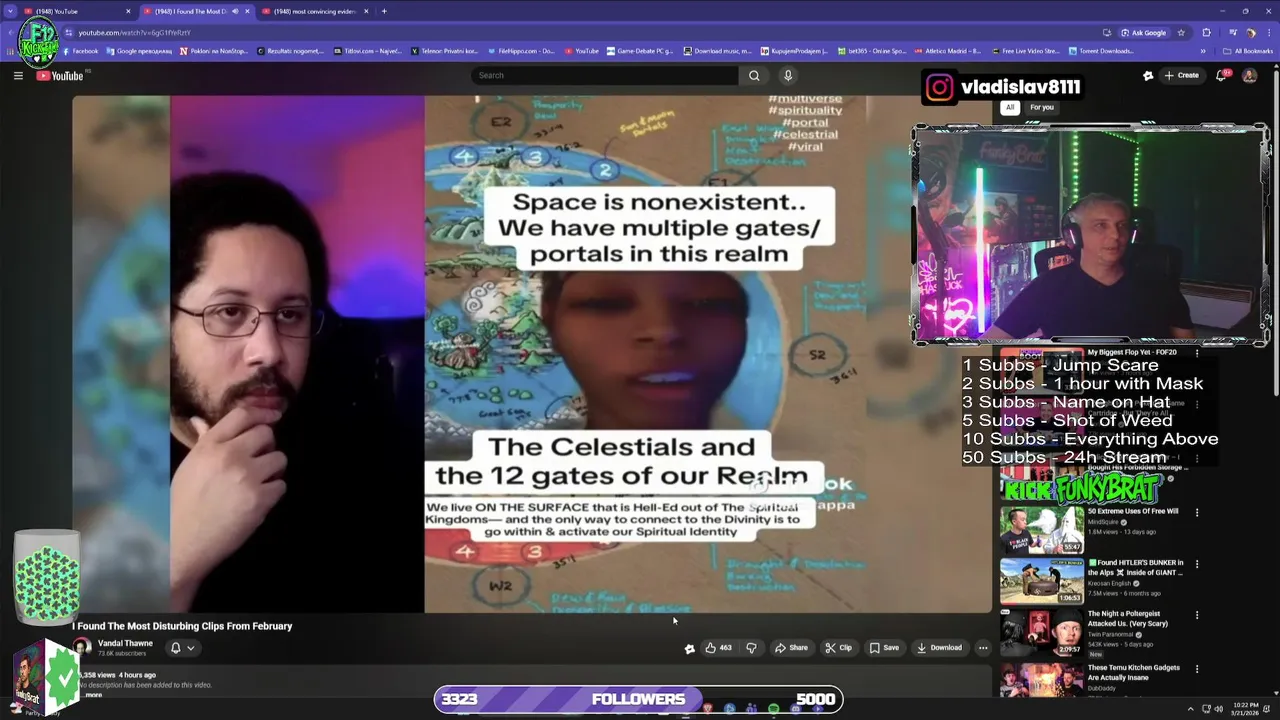Open 'The Night a Poltergeist Attacked Us' thumbnail
Image resolution: width=1280 pixels, height=720 pixels.
(x=1042, y=632)
